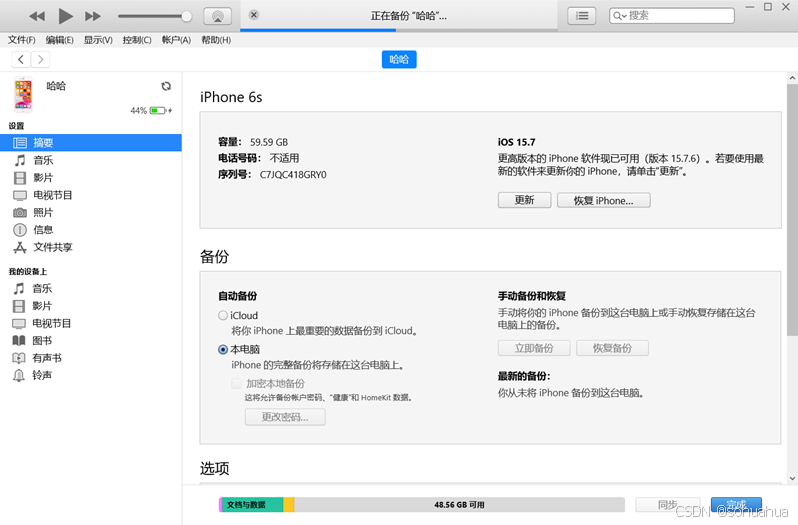798x525 pixels.
Task: Click the serial number C7JQC418GRY0
Action: coord(293,174)
